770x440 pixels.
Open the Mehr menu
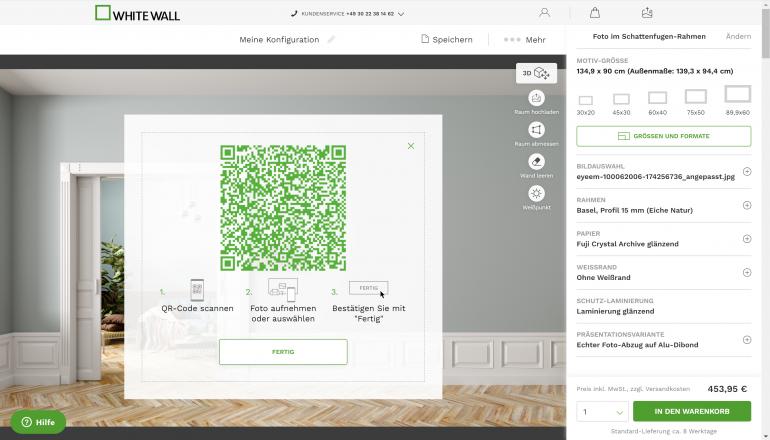(524, 39)
